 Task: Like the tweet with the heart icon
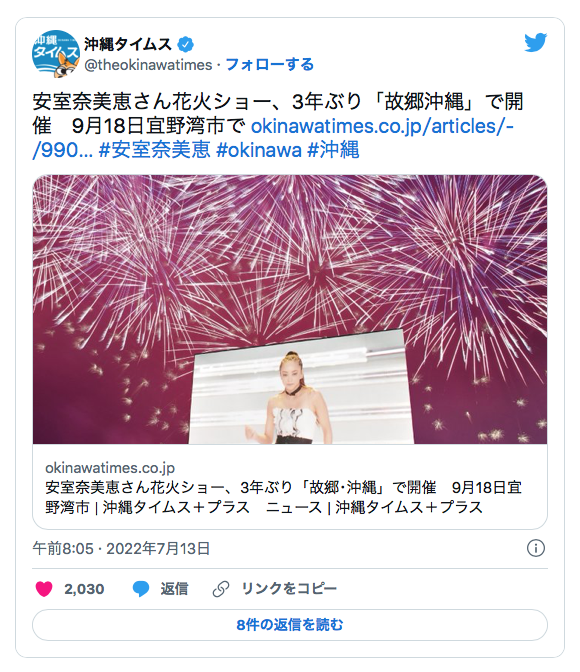tap(44, 589)
